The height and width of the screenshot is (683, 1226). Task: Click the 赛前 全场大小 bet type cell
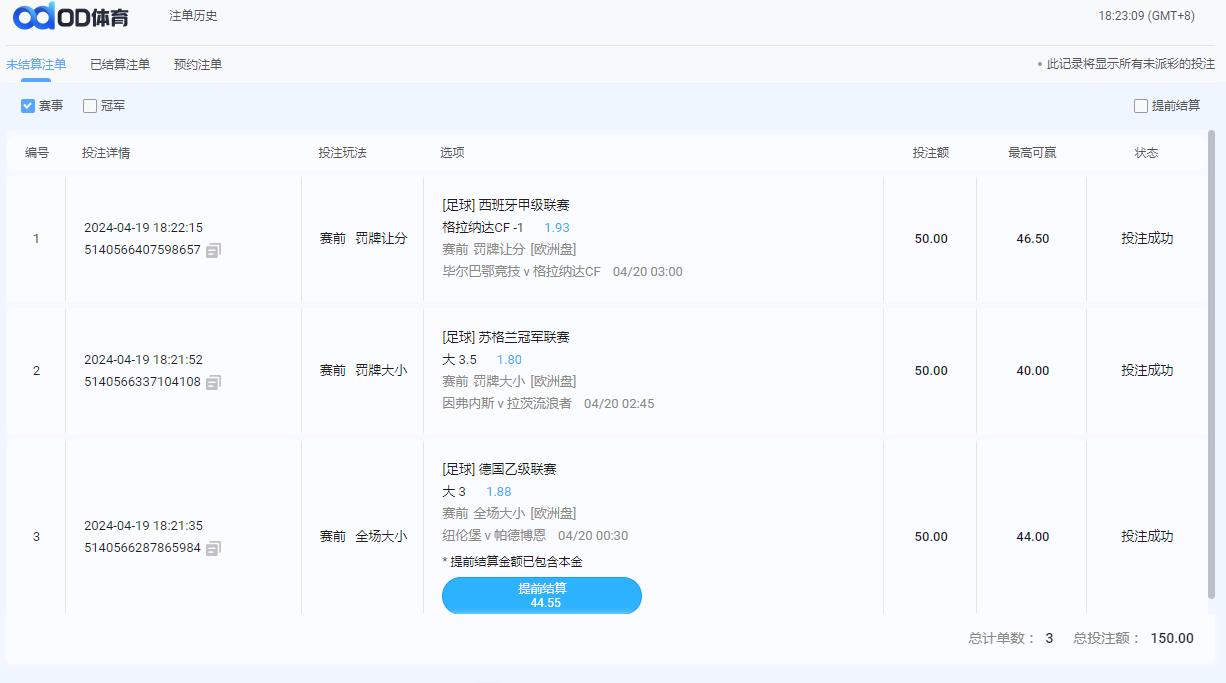point(363,537)
